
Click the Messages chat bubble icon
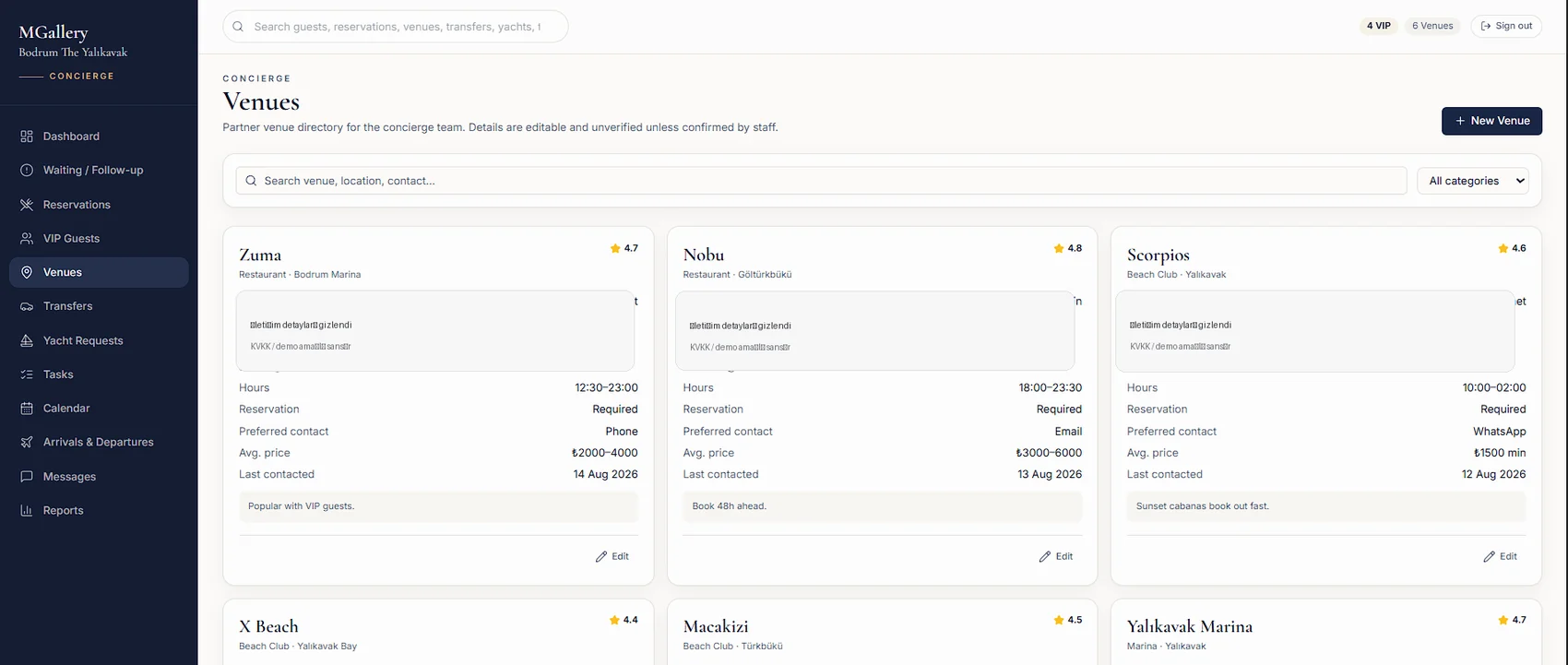(27, 477)
